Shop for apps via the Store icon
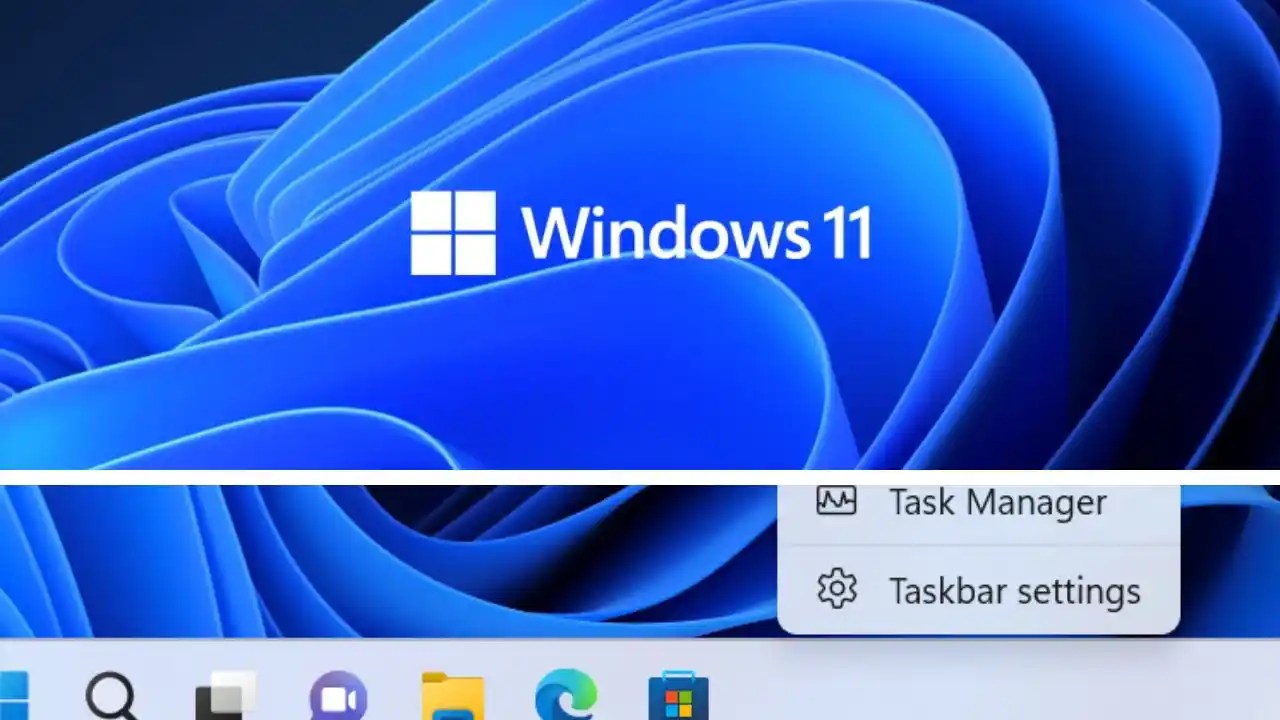 click(679, 697)
